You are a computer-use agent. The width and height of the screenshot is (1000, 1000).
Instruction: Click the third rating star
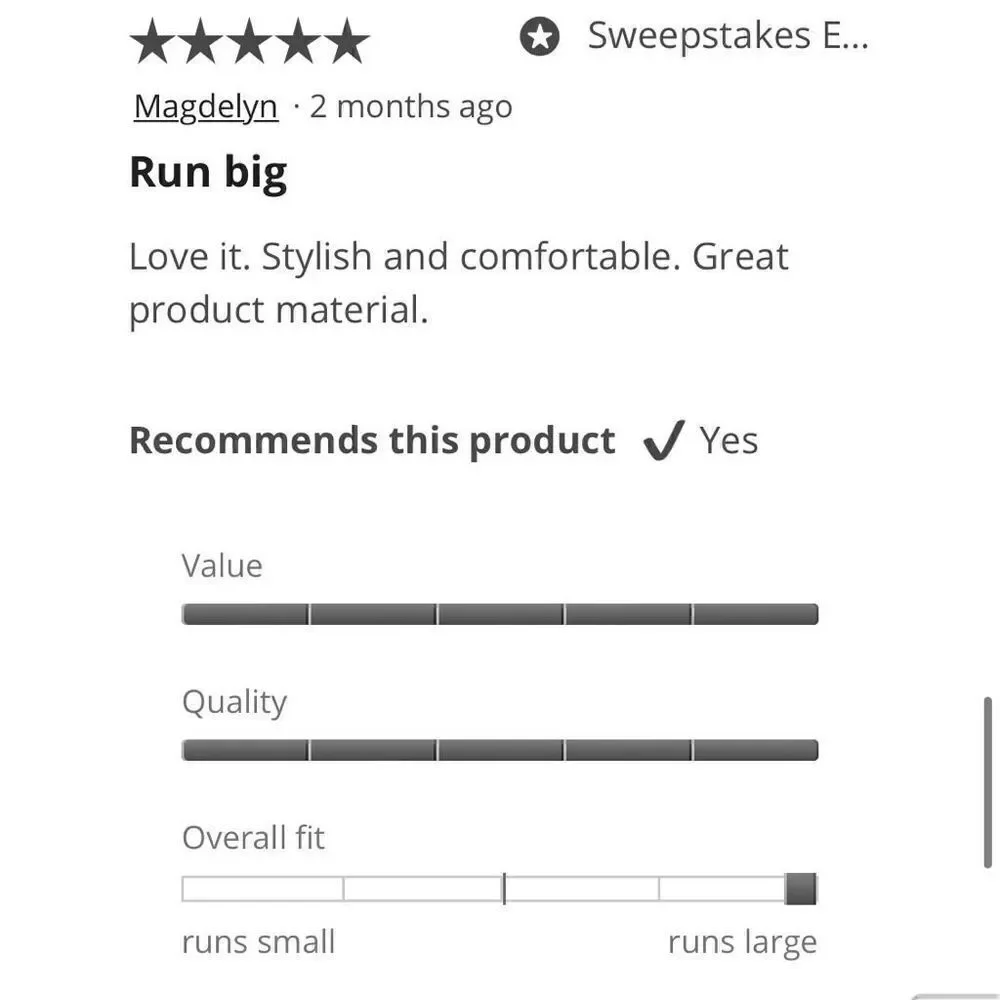(x=249, y=41)
